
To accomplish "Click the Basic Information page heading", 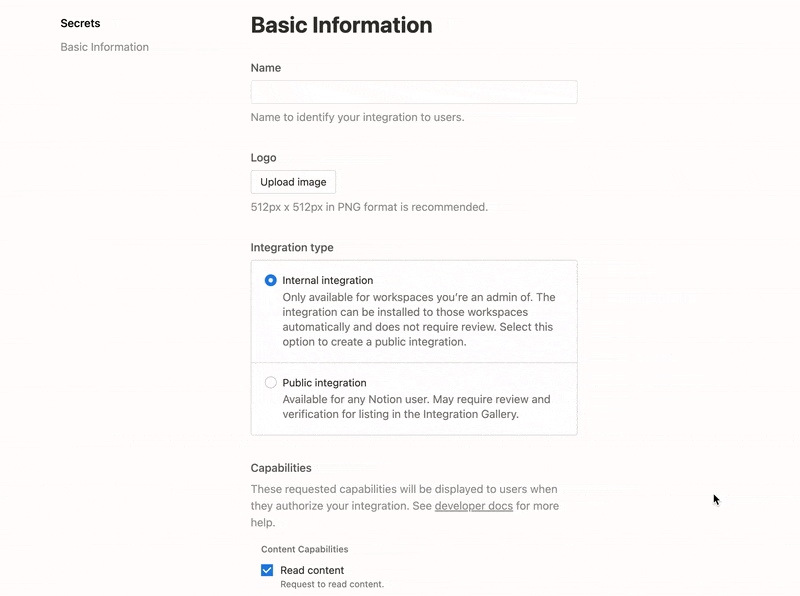I will click(x=341, y=25).
